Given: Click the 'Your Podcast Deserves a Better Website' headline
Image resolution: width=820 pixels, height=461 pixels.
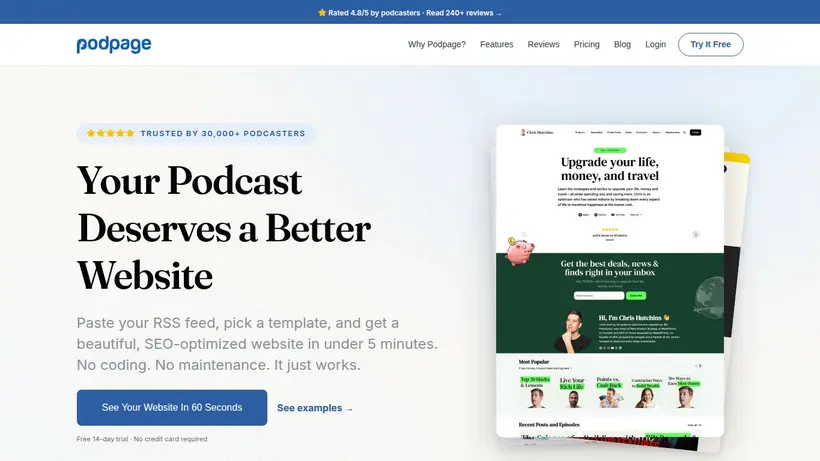Looking at the screenshot, I should coord(224,228).
